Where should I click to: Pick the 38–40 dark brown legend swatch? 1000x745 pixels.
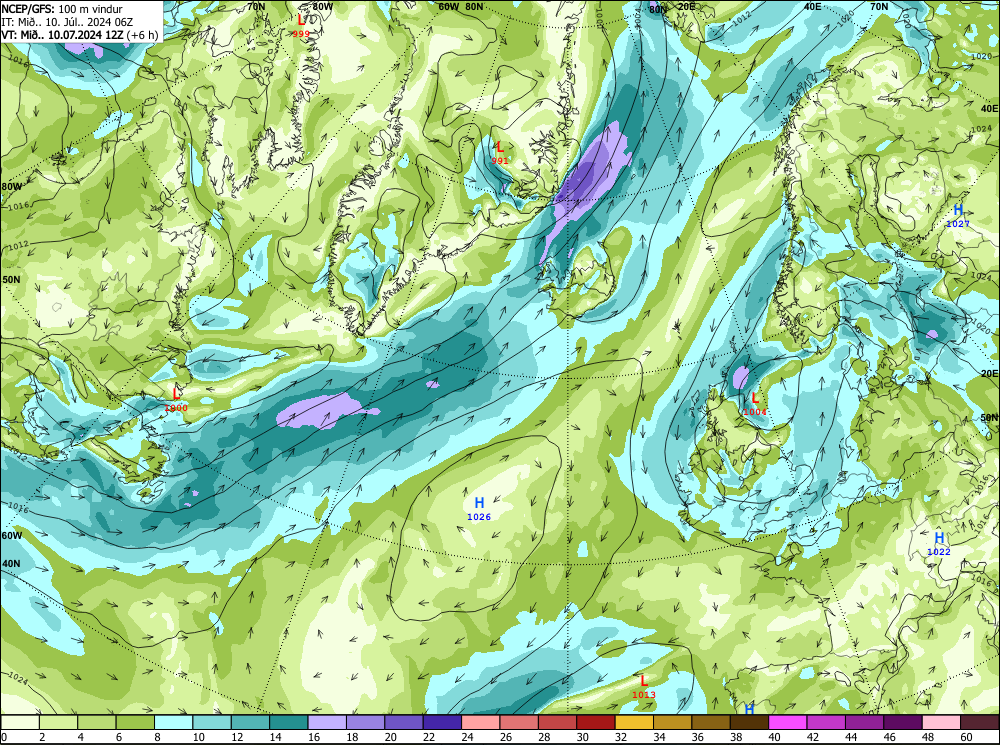[x=749, y=722]
